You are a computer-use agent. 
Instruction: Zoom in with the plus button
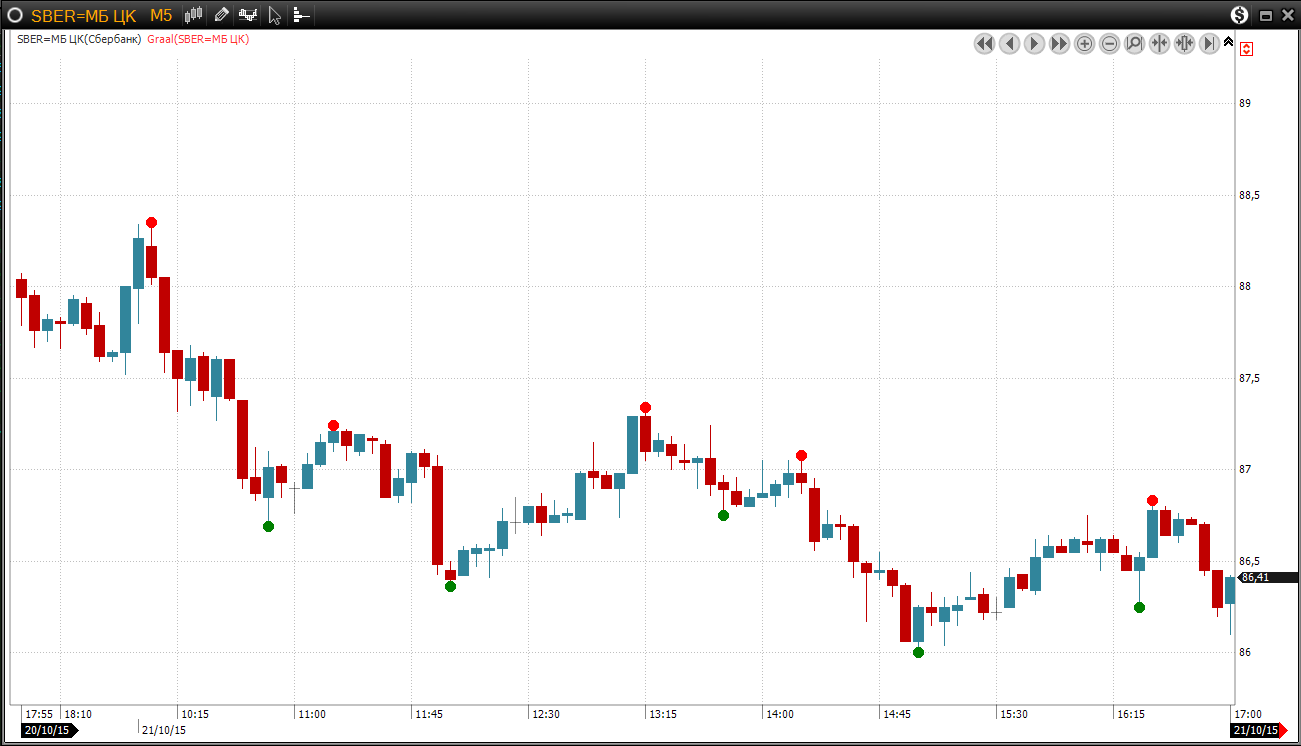pyautogui.click(x=1085, y=44)
